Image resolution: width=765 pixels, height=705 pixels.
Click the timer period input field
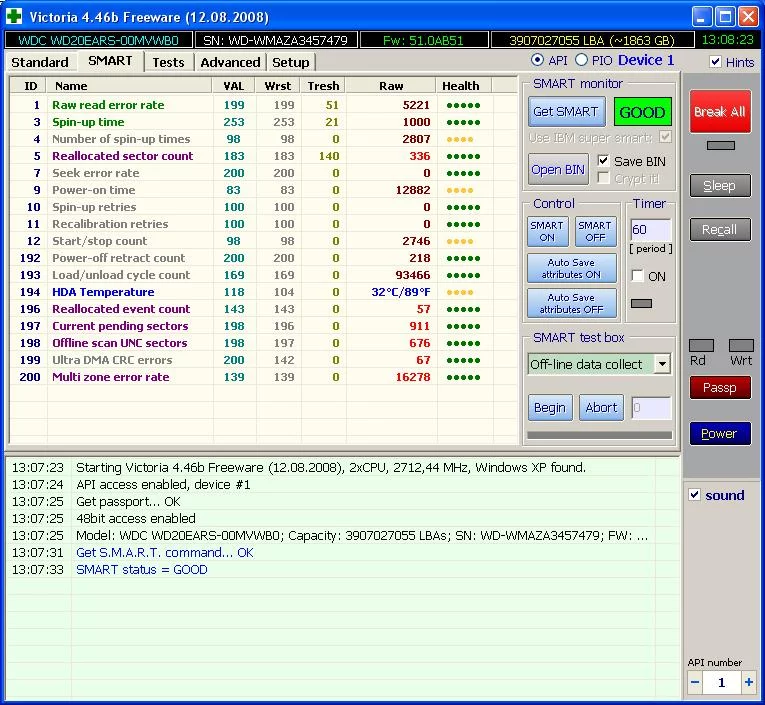pos(649,230)
